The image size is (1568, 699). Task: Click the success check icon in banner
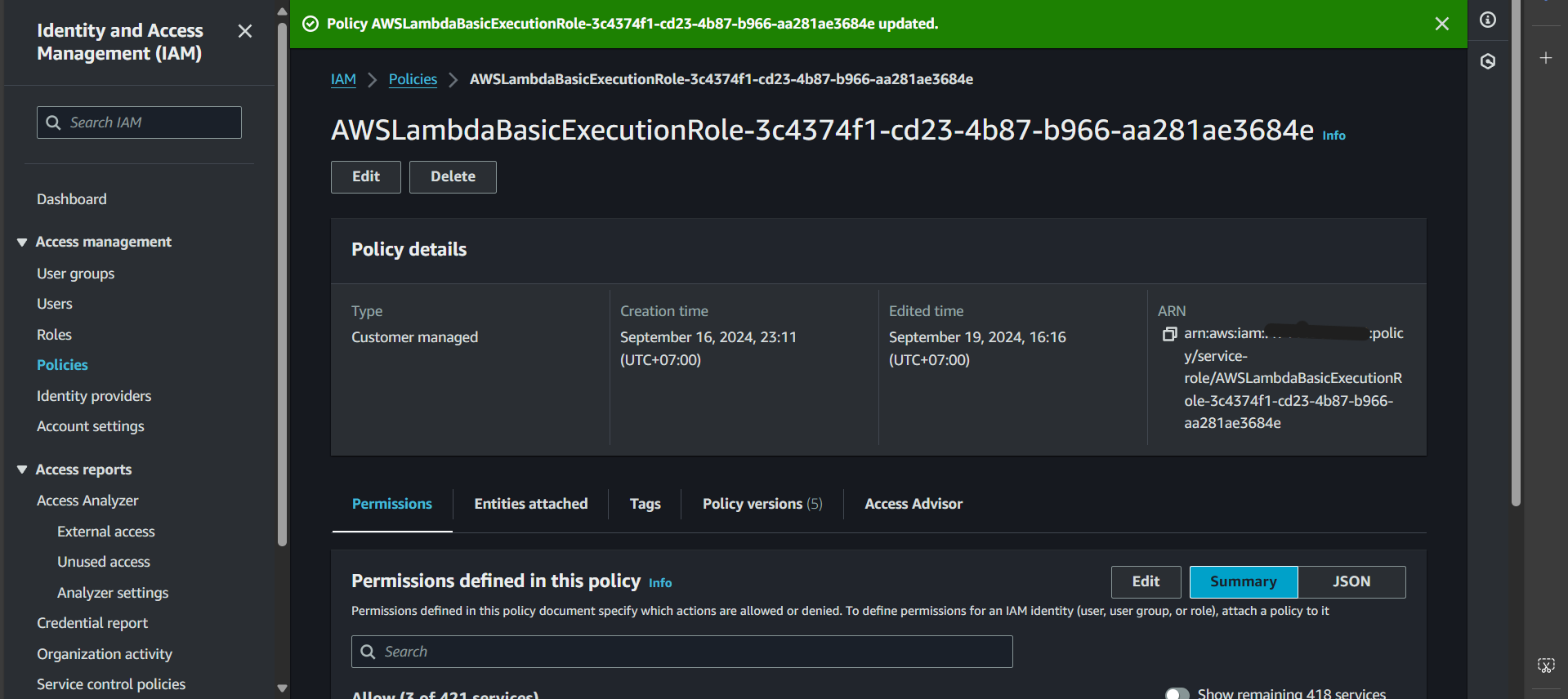coord(310,24)
